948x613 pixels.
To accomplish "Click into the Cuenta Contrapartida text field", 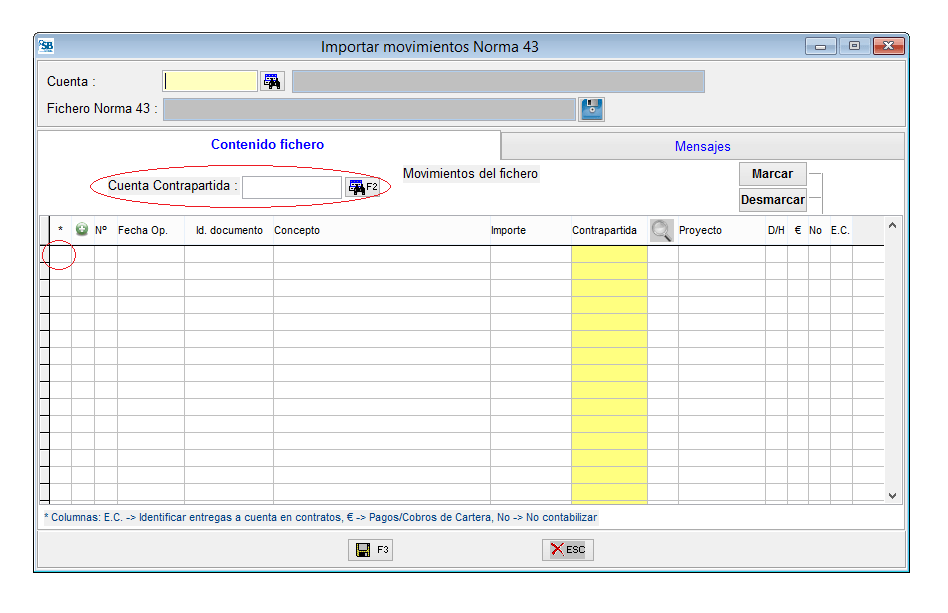I will coord(291,187).
